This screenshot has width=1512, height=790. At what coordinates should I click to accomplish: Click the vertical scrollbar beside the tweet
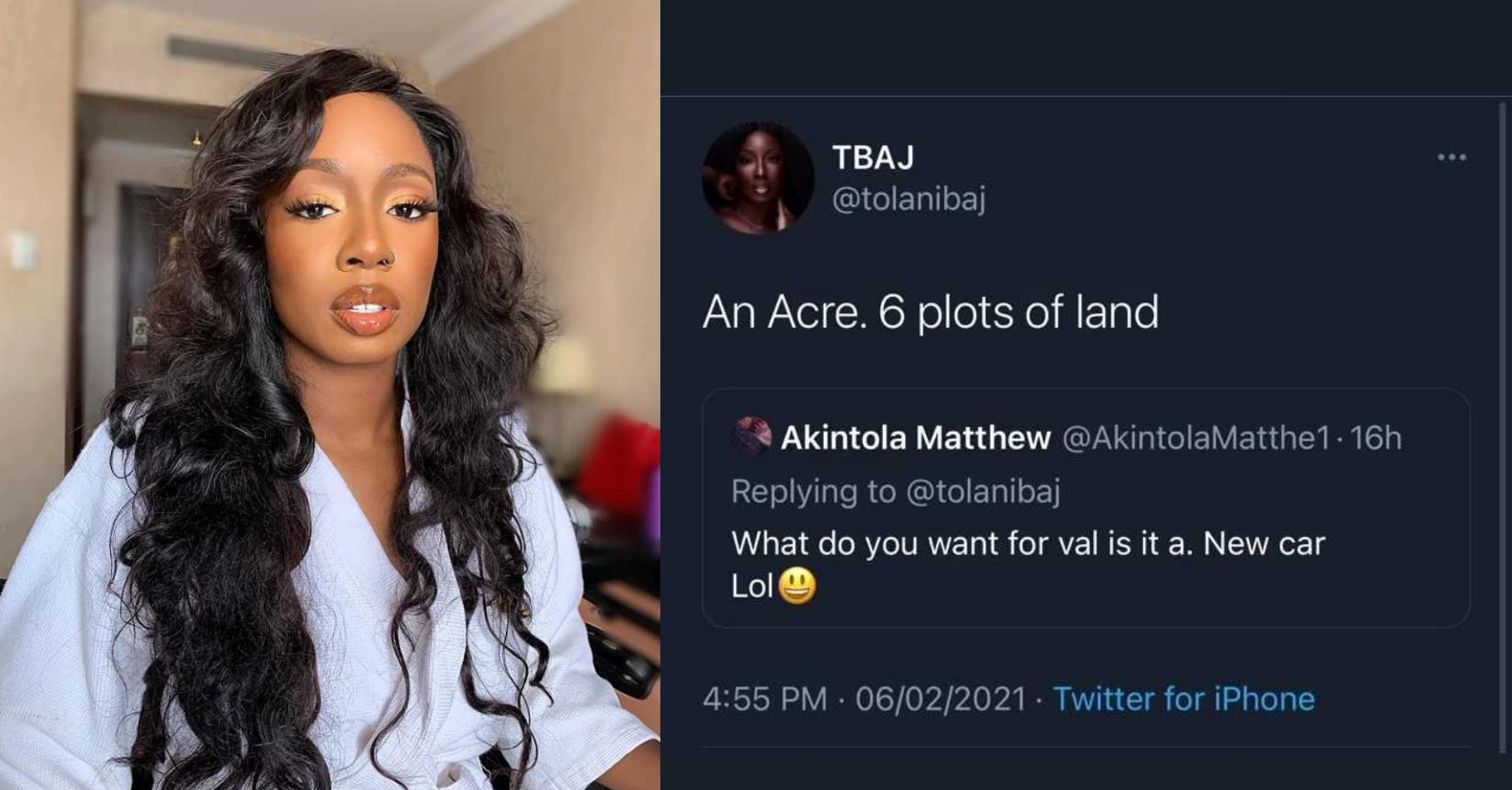pyautogui.click(x=1501, y=424)
